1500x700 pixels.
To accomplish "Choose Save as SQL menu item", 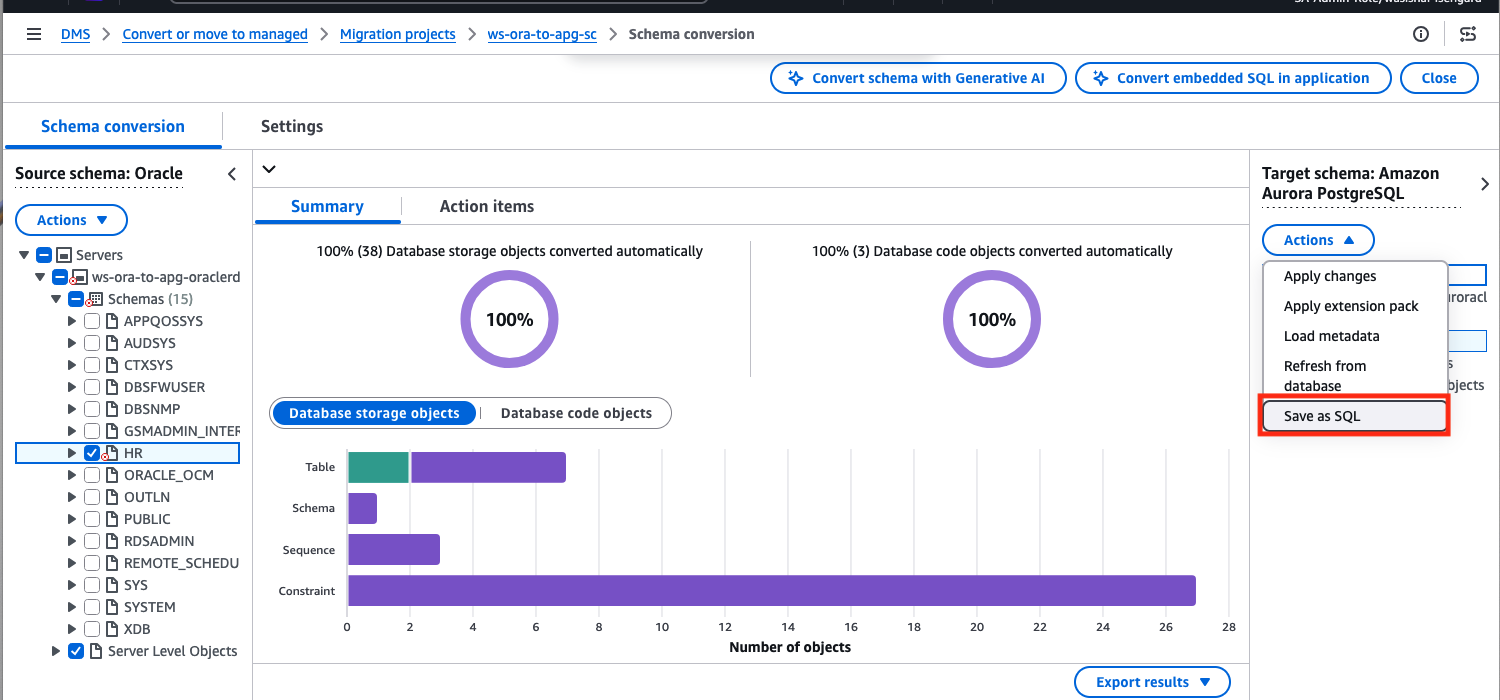I will (x=1354, y=416).
